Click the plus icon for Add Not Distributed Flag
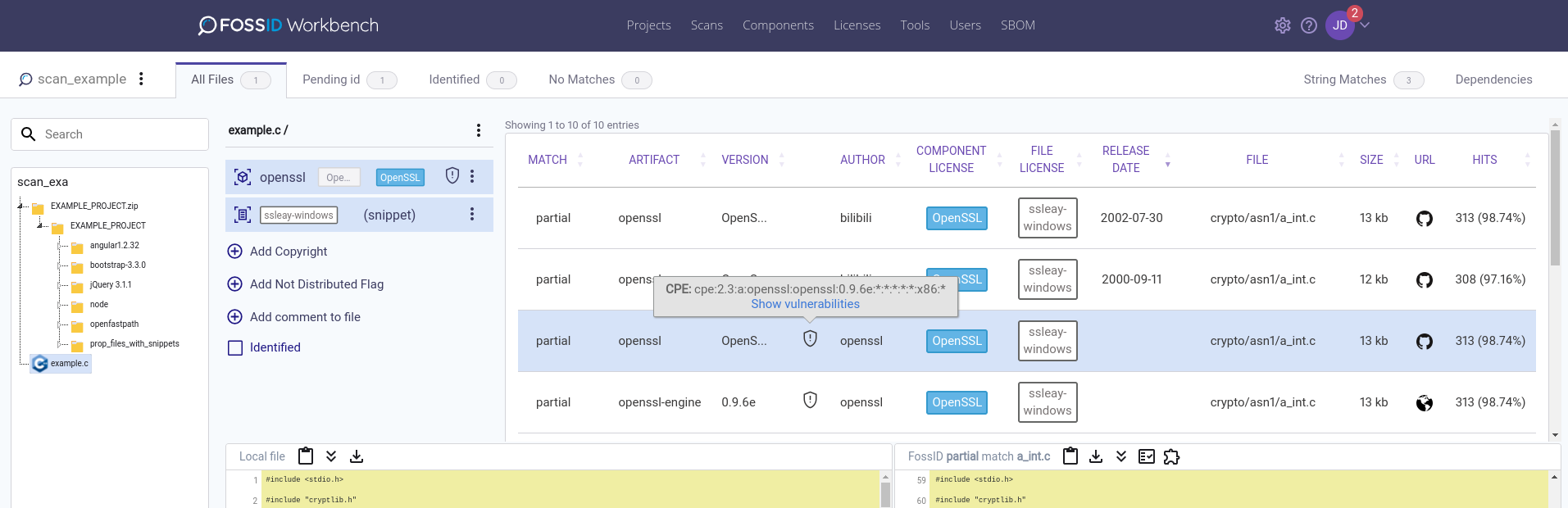 point(234,284)
